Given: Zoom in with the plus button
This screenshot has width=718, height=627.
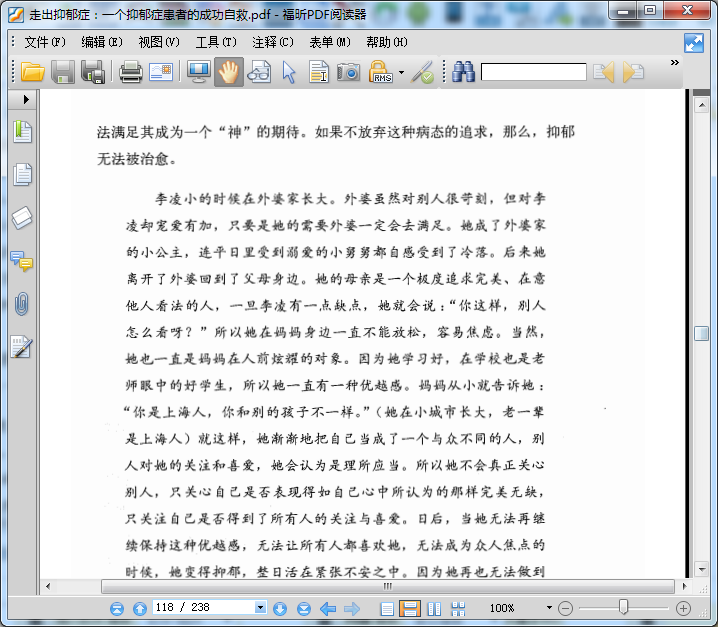Looking at the screenshot, I should (x=683, y=609).
